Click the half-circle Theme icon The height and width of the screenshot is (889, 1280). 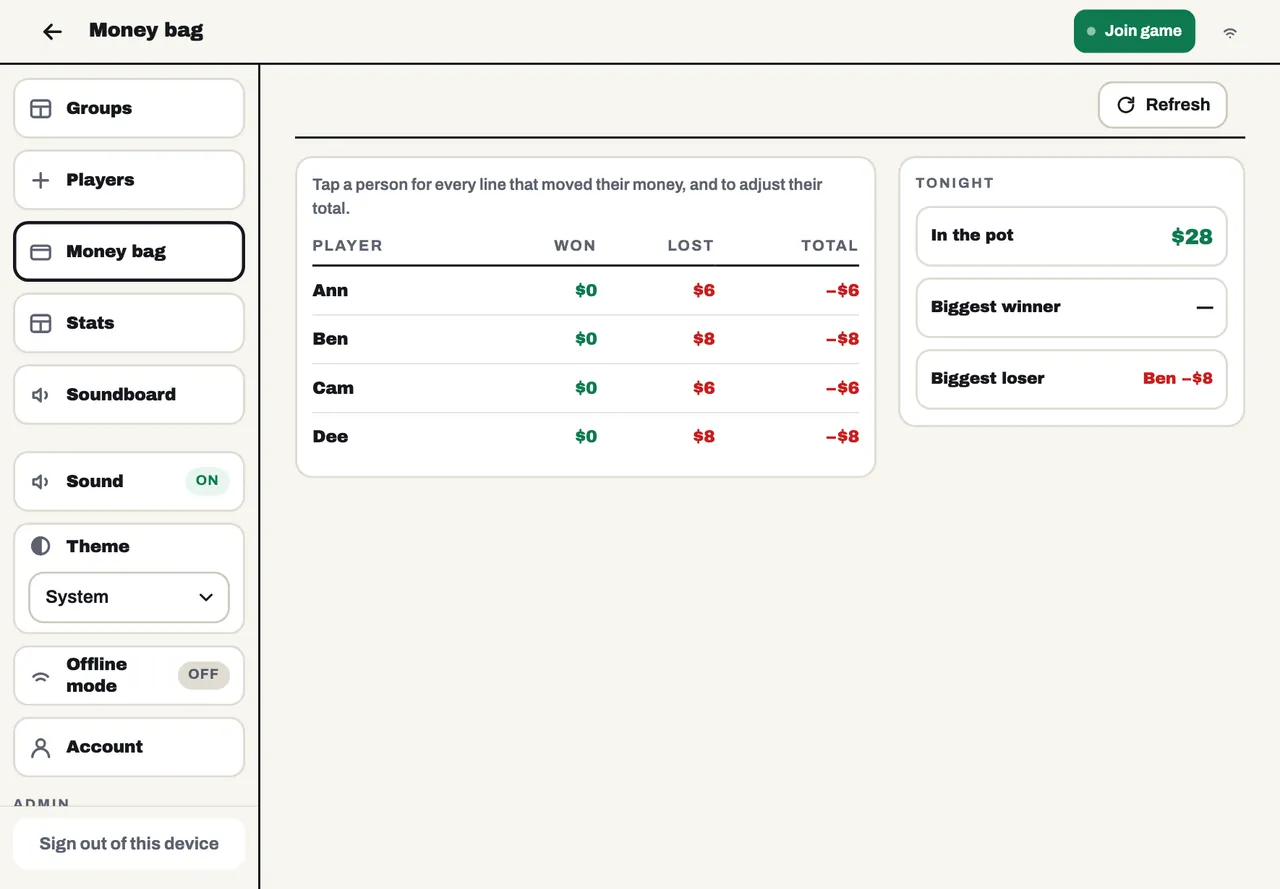pos(41,546)
